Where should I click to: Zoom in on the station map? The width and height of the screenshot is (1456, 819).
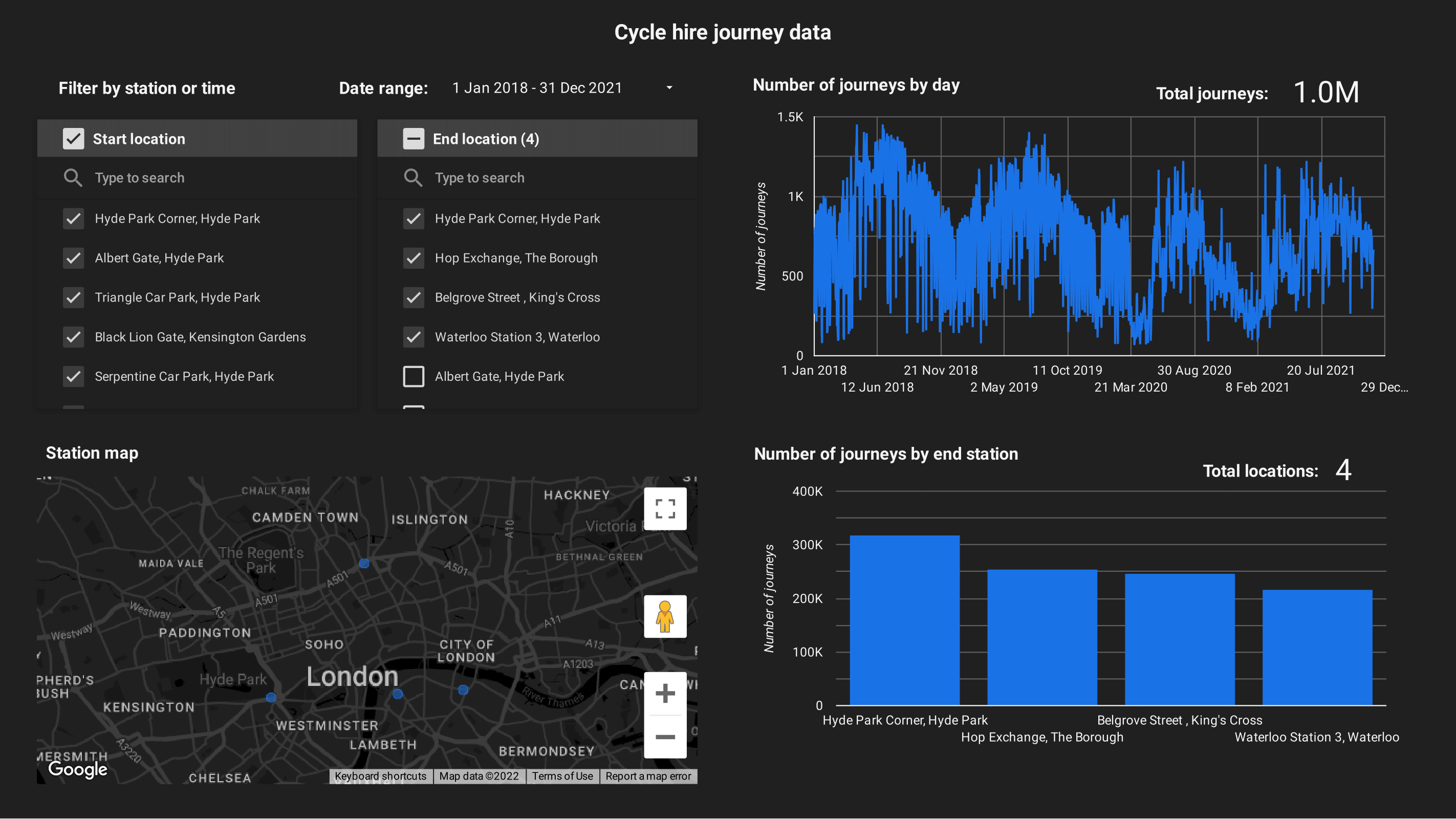click(665, 693)
